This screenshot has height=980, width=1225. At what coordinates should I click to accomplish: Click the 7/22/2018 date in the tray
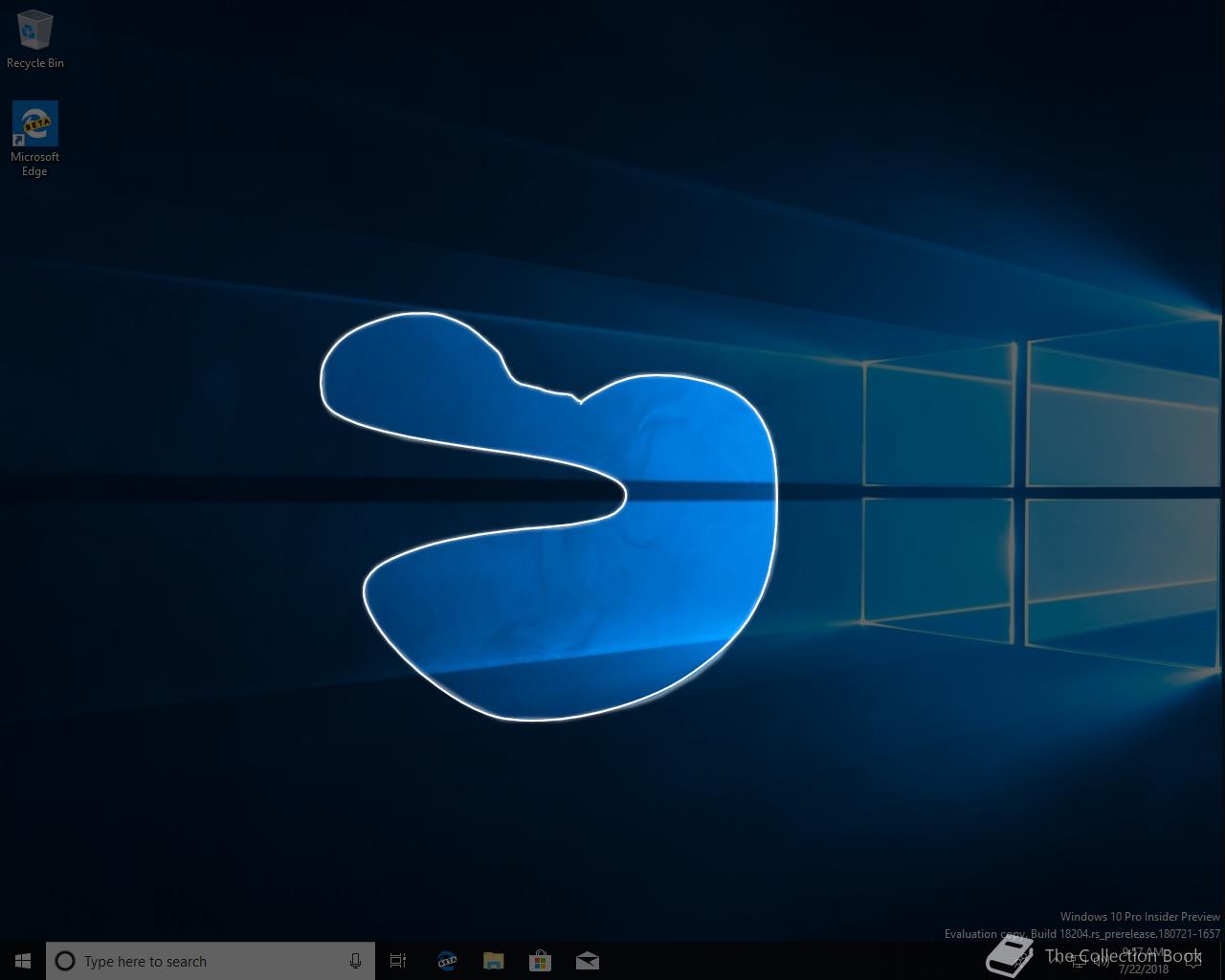coord(1144,969)
